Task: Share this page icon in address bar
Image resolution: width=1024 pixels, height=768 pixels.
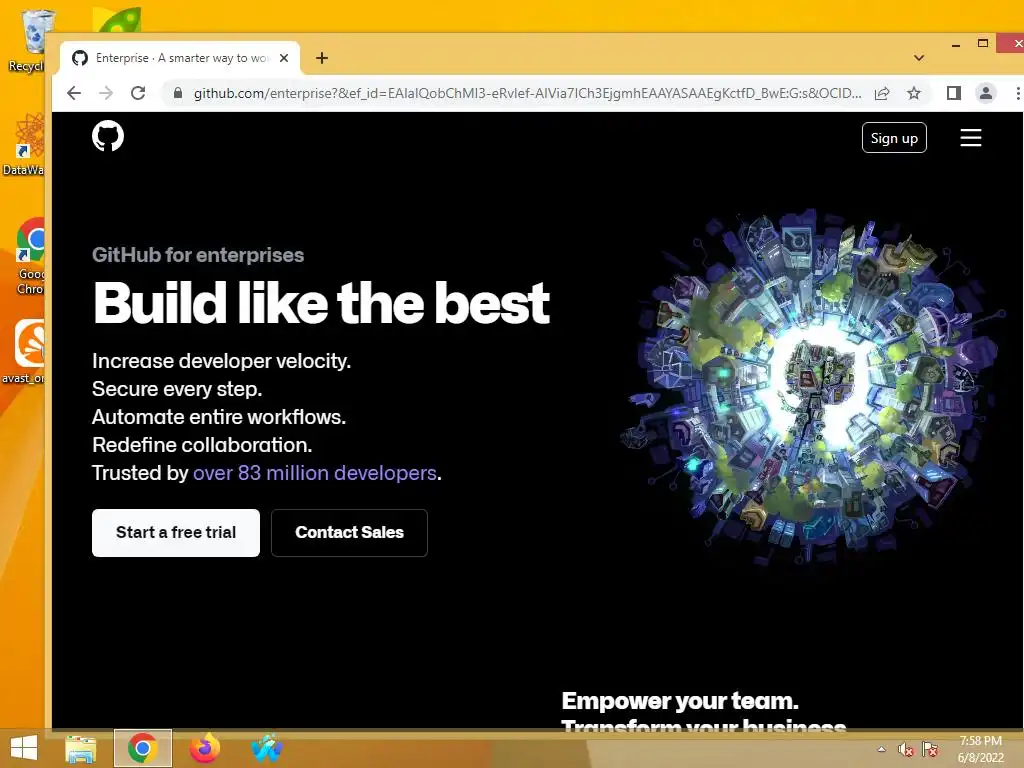Action: click(x=882, y=93)
